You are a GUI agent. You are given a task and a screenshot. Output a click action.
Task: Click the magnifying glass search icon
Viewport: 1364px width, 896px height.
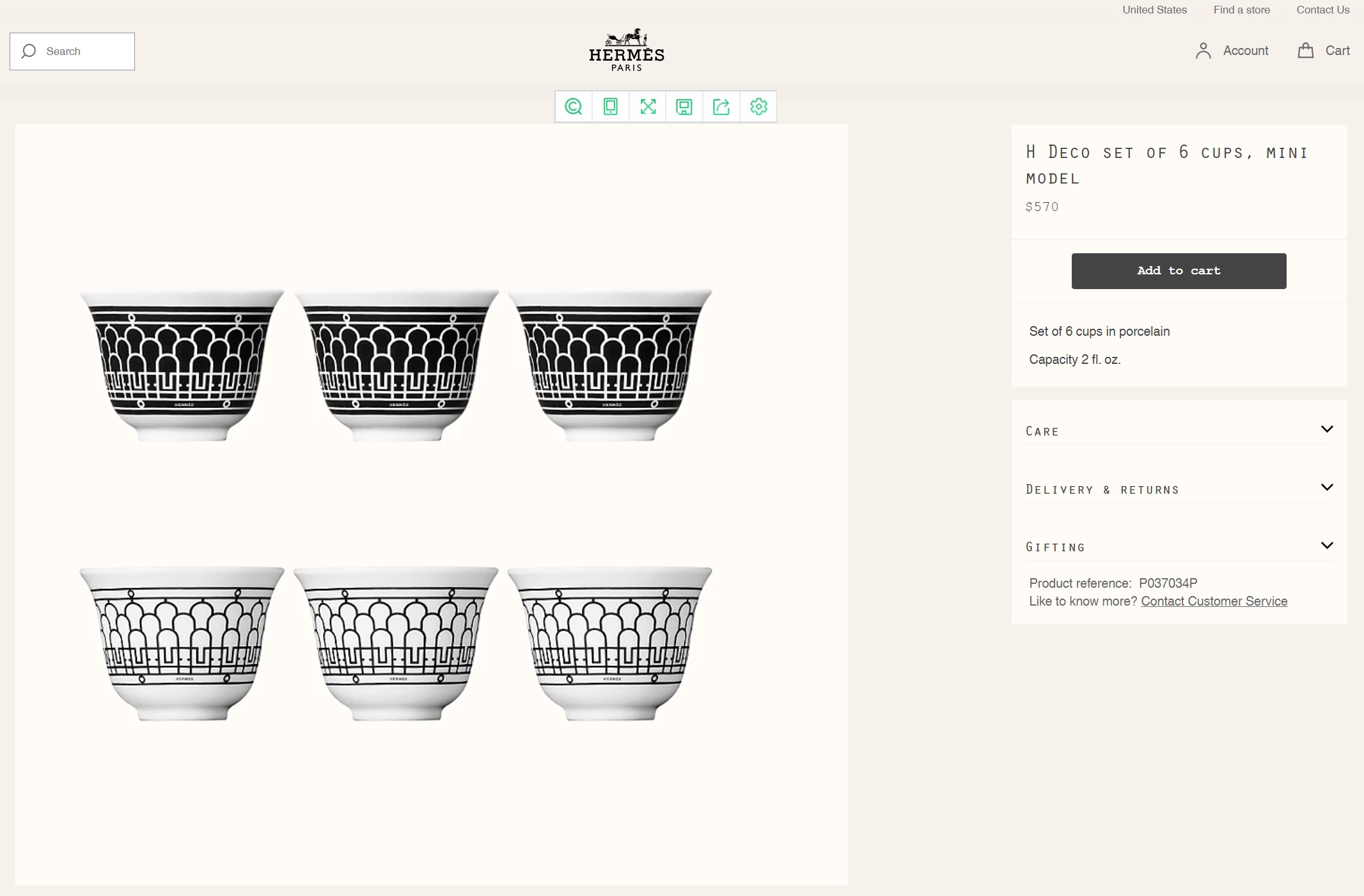[x=29, y=51]
